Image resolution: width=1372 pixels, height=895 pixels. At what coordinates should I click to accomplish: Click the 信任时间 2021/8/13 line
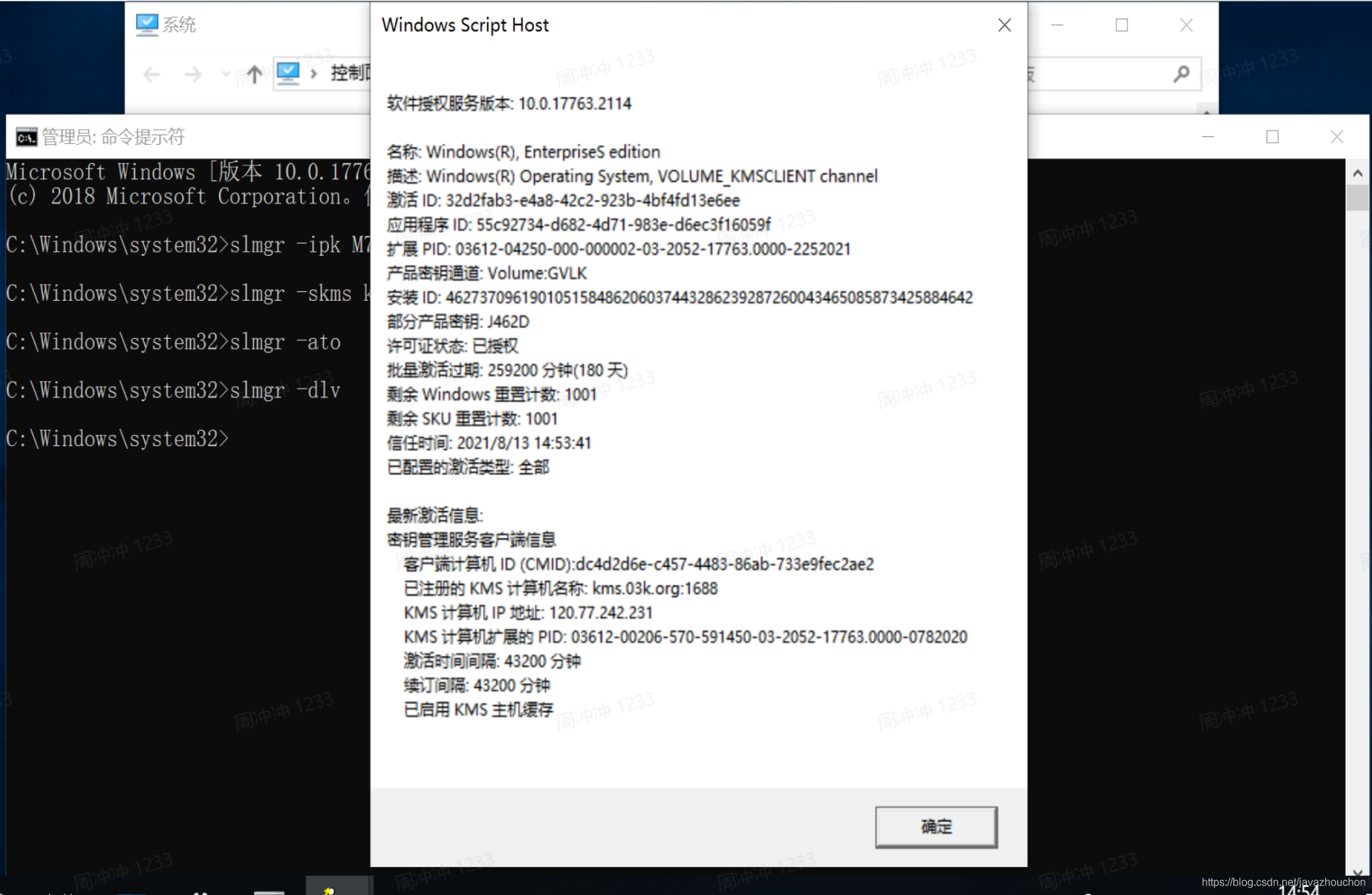click(489, 443)
